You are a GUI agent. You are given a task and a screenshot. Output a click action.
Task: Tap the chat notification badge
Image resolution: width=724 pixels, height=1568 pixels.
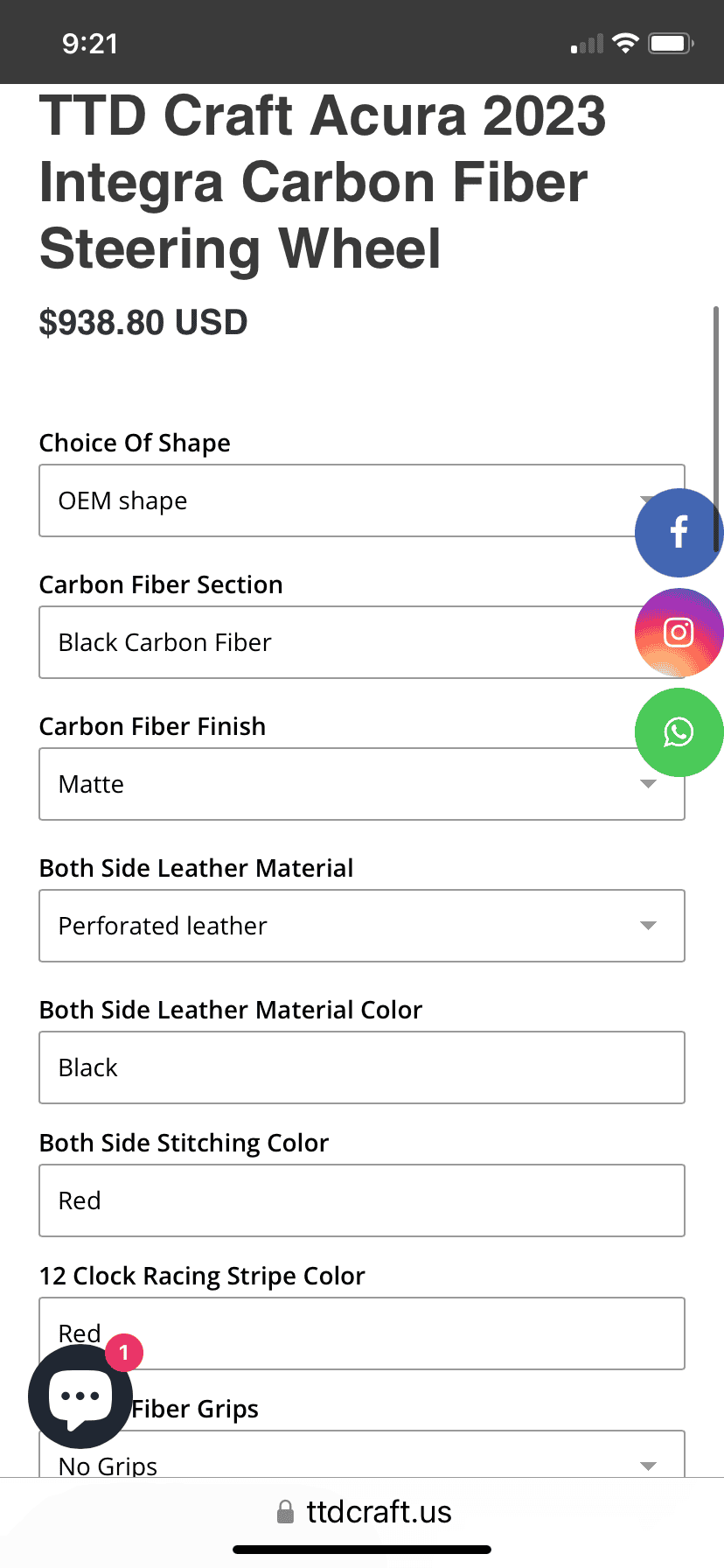coord(124,1353)
